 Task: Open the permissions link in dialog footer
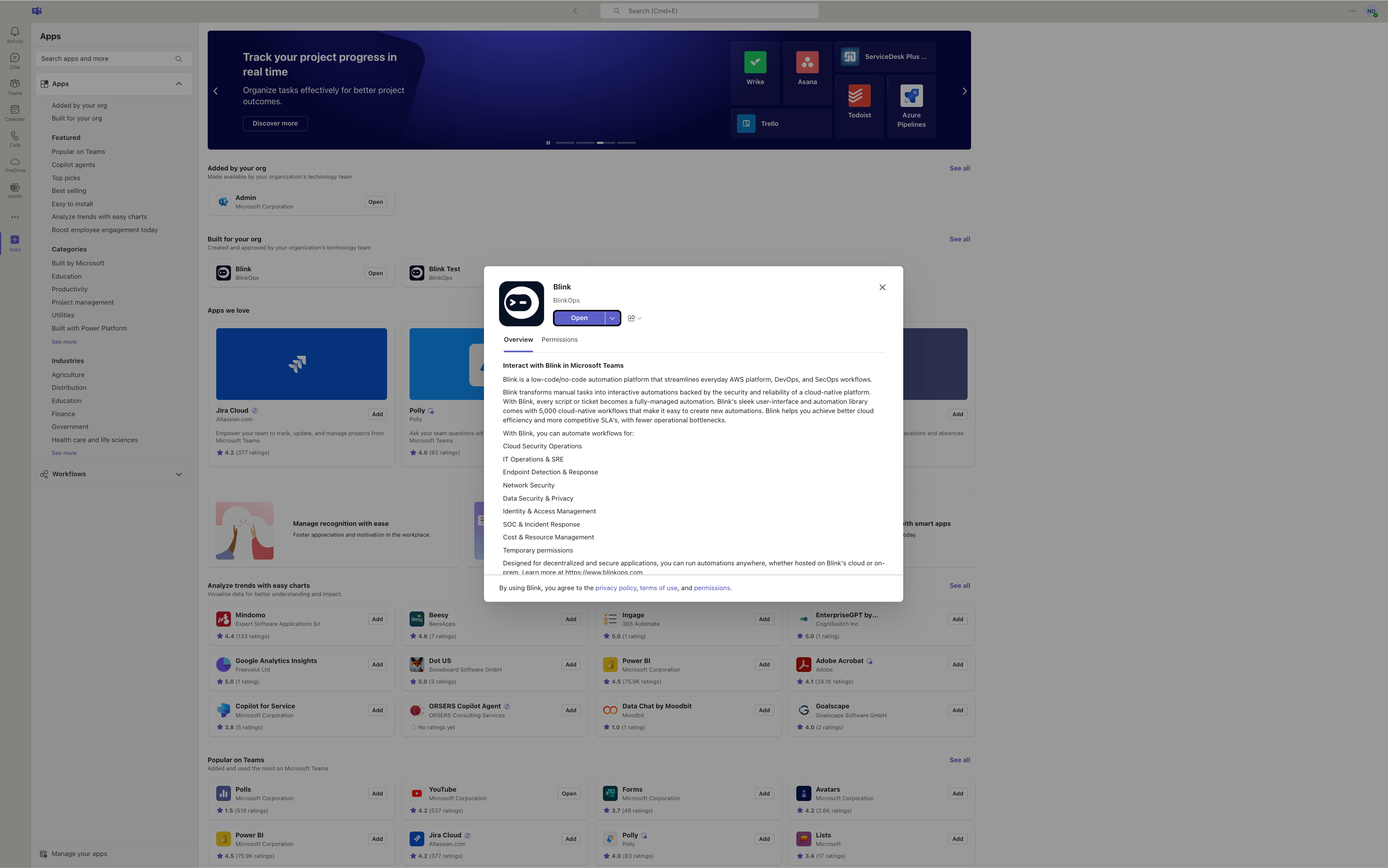[x=712, y=588]
